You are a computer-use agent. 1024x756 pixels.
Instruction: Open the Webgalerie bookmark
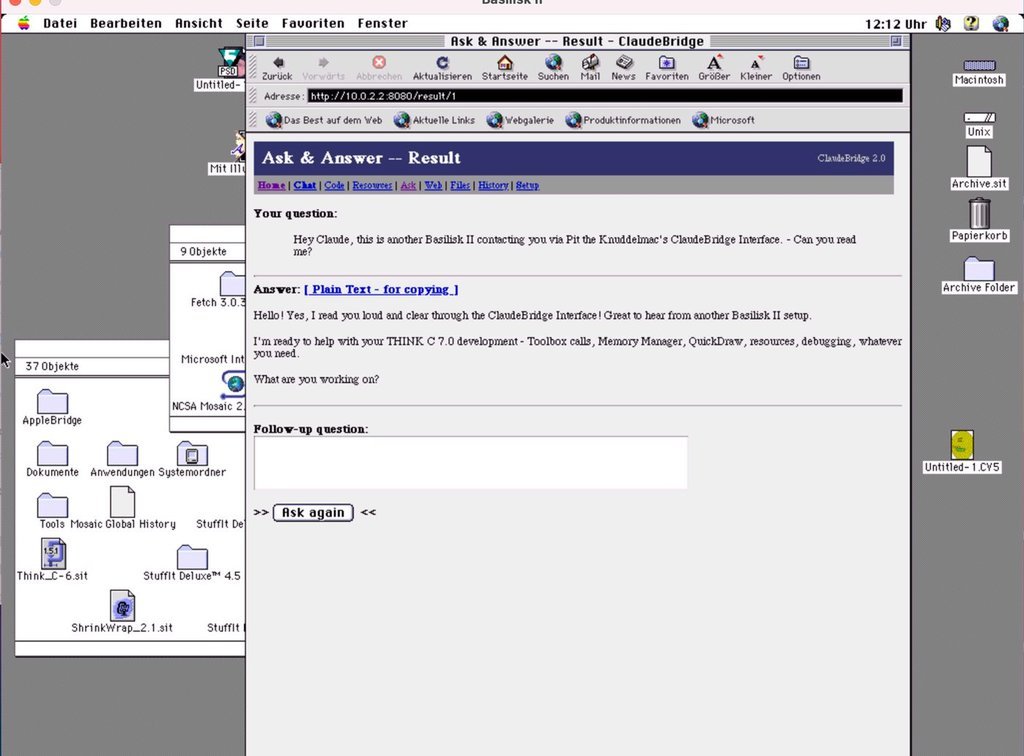coord(520,120)
